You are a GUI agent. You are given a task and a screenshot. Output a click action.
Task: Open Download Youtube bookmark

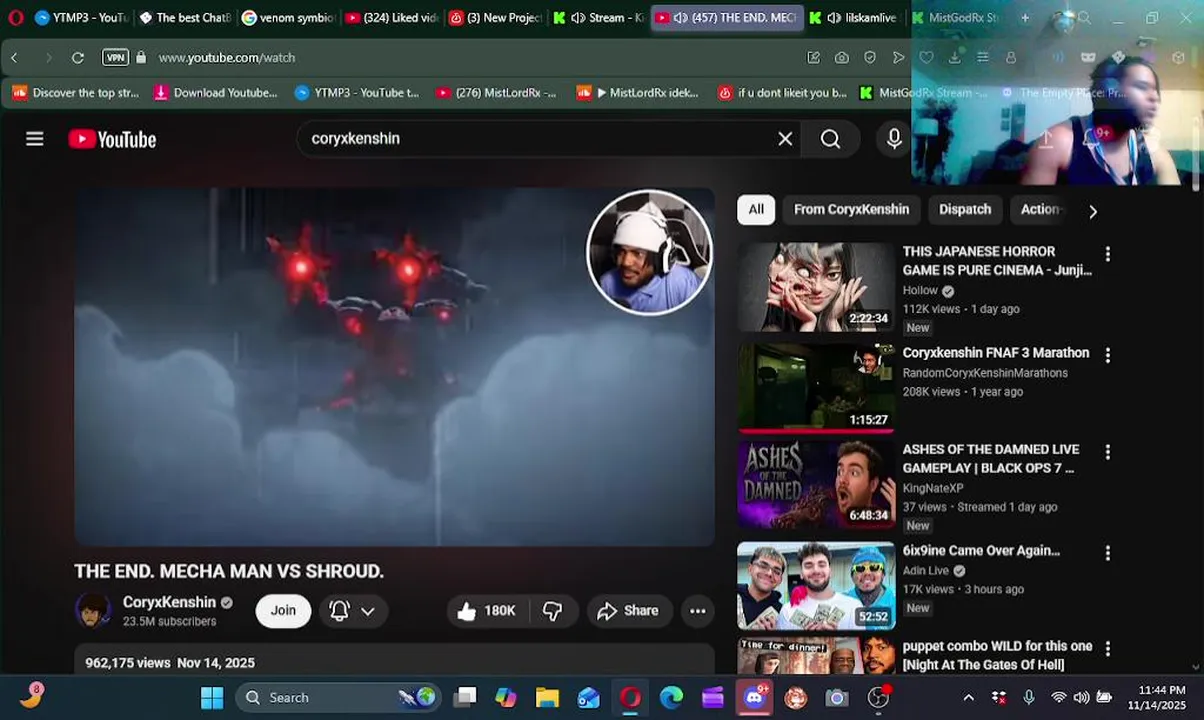(215, 93)
